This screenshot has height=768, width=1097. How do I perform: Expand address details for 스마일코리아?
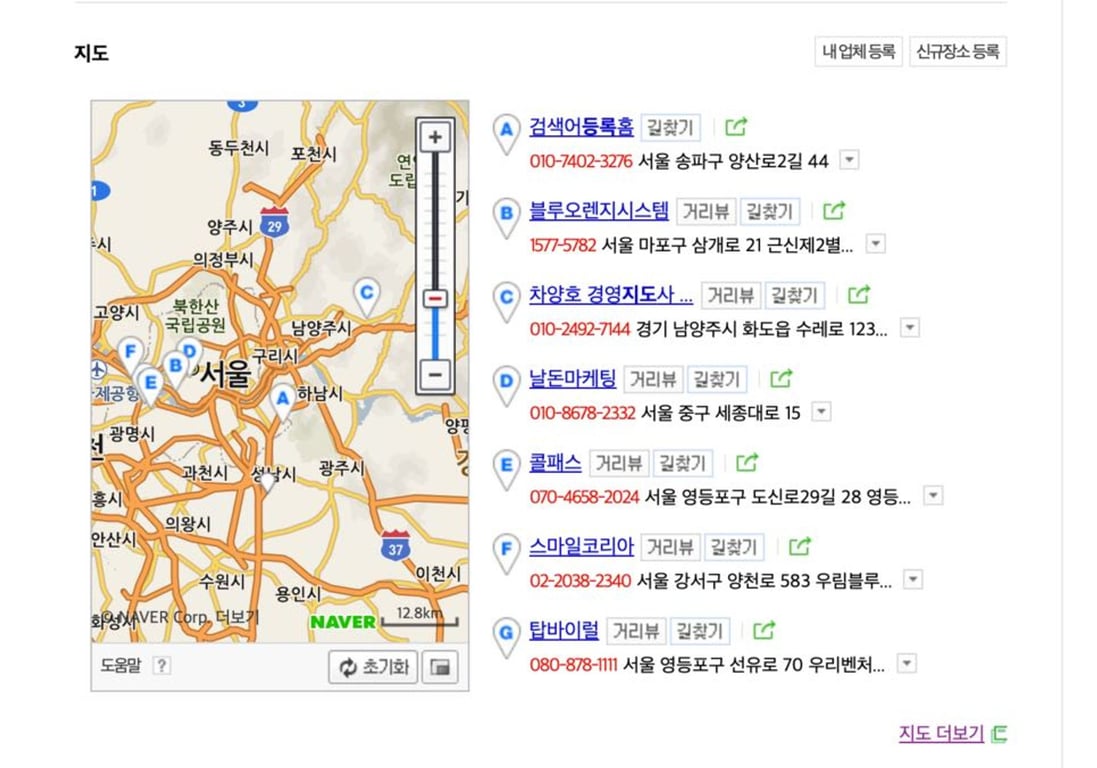pos(913,580)
